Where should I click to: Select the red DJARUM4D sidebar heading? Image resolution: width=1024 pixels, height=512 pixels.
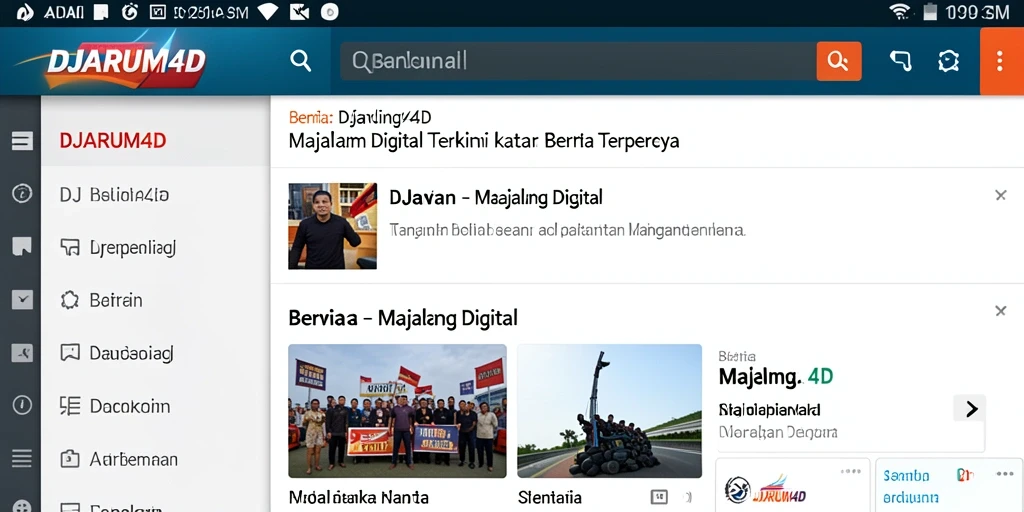point(112,140)
